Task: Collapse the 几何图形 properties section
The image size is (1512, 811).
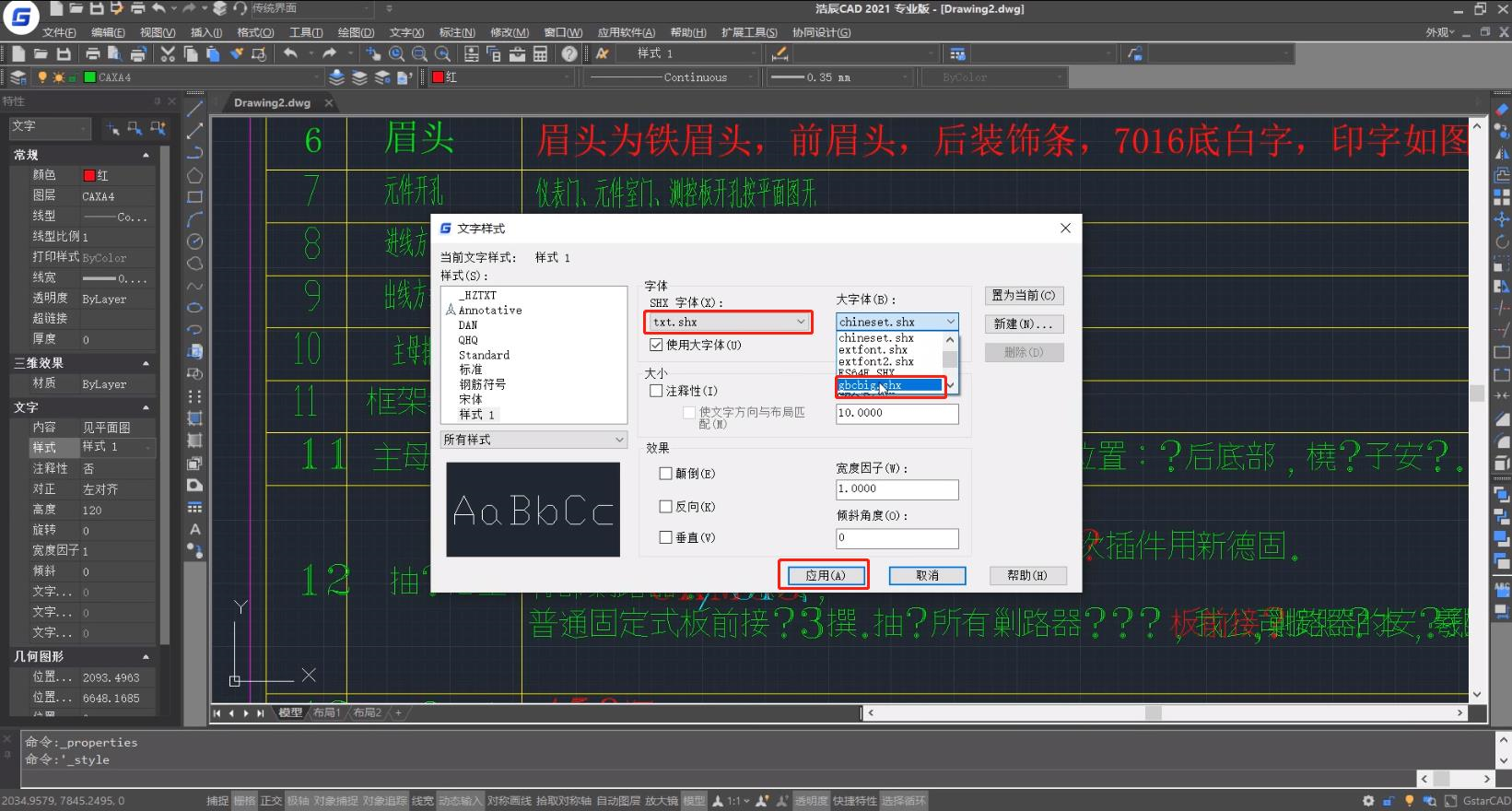Action: tap(146, 656)
